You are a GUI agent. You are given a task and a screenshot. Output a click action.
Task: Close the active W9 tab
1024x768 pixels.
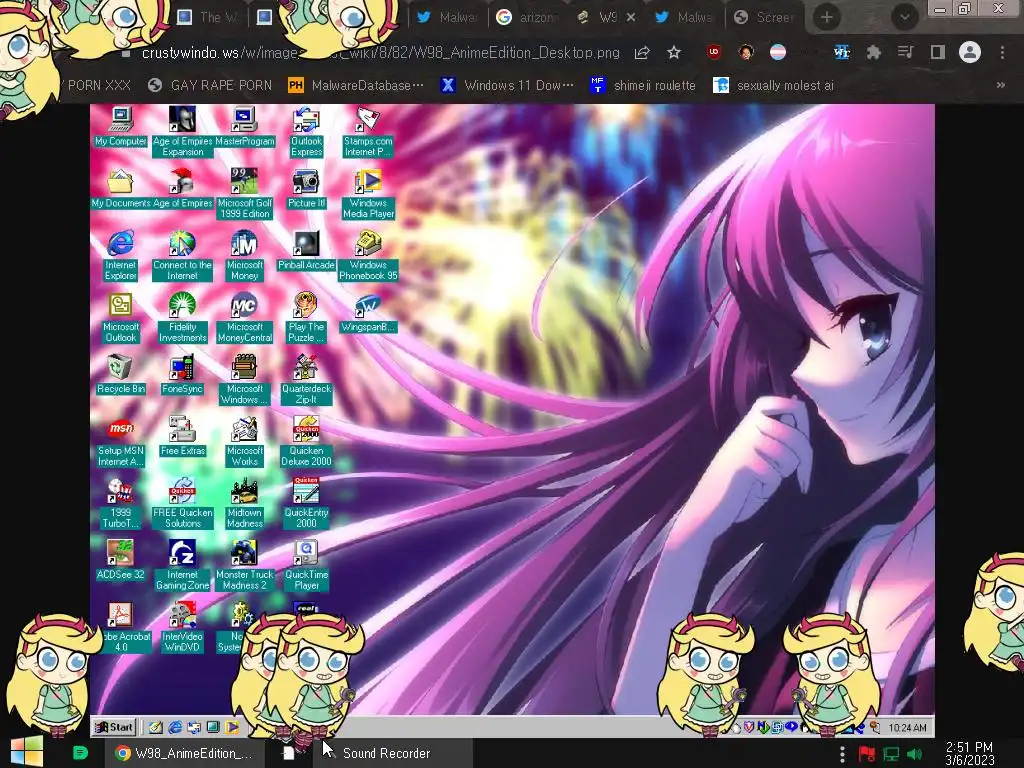tap(631, 18)
